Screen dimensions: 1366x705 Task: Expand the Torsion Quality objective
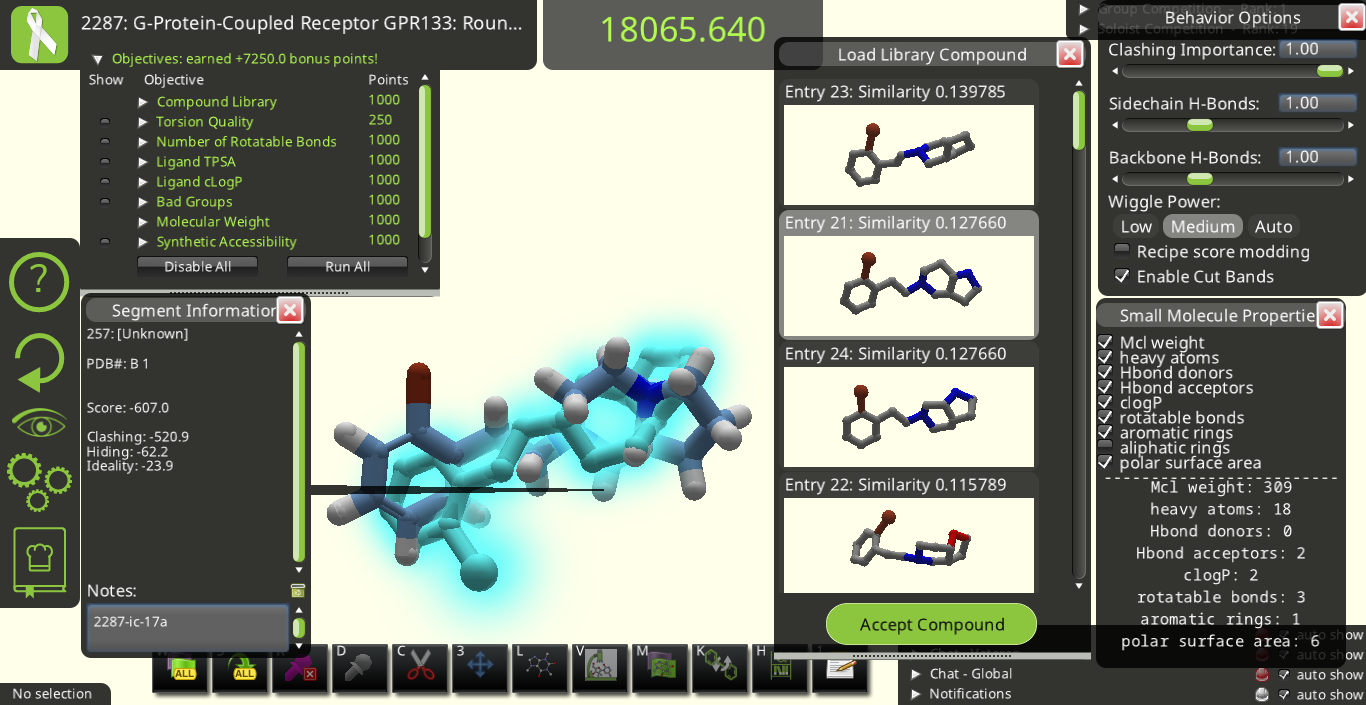[x=144, y=122]
